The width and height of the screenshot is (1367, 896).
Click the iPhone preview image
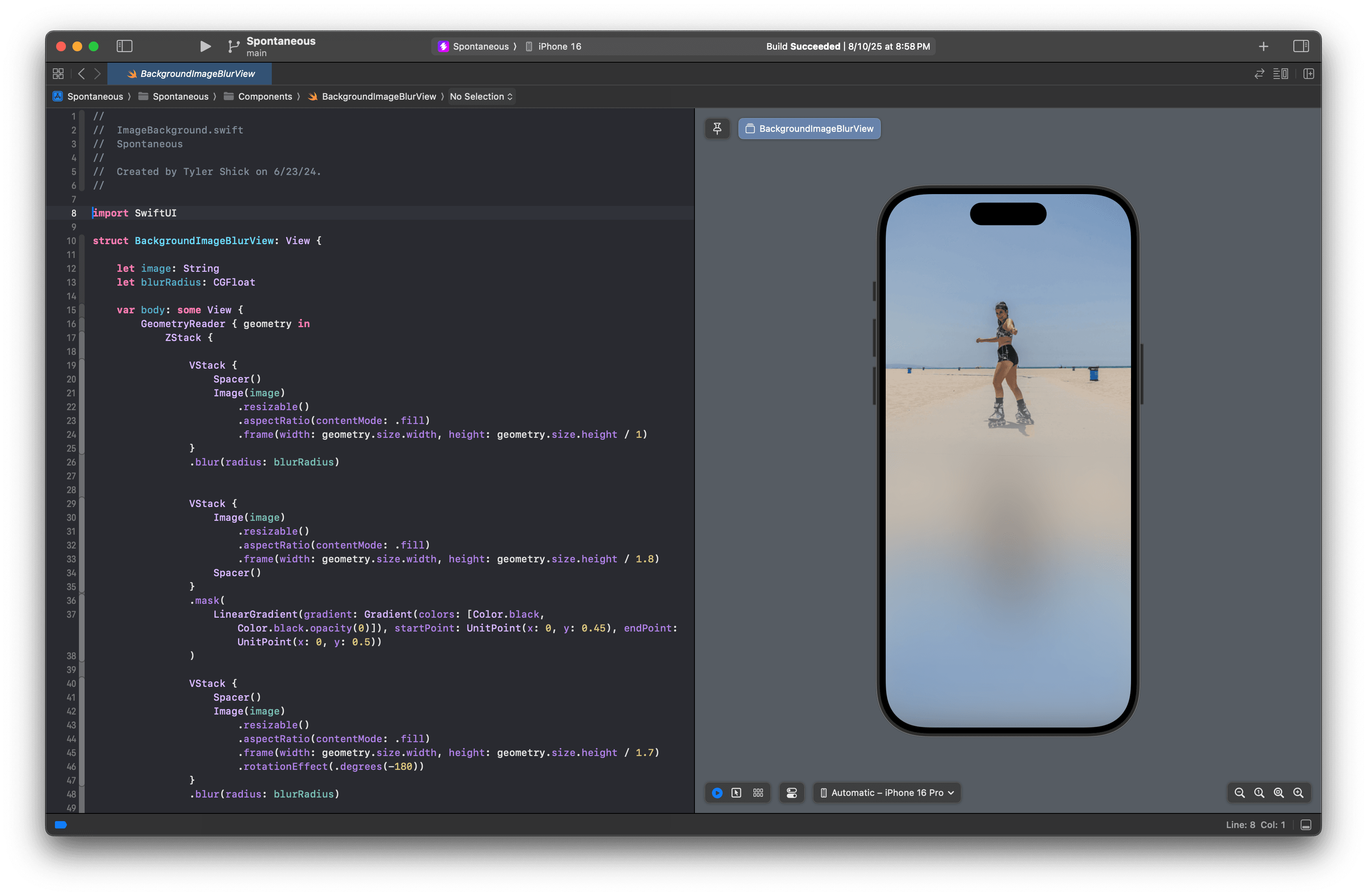pos(1007,459)
